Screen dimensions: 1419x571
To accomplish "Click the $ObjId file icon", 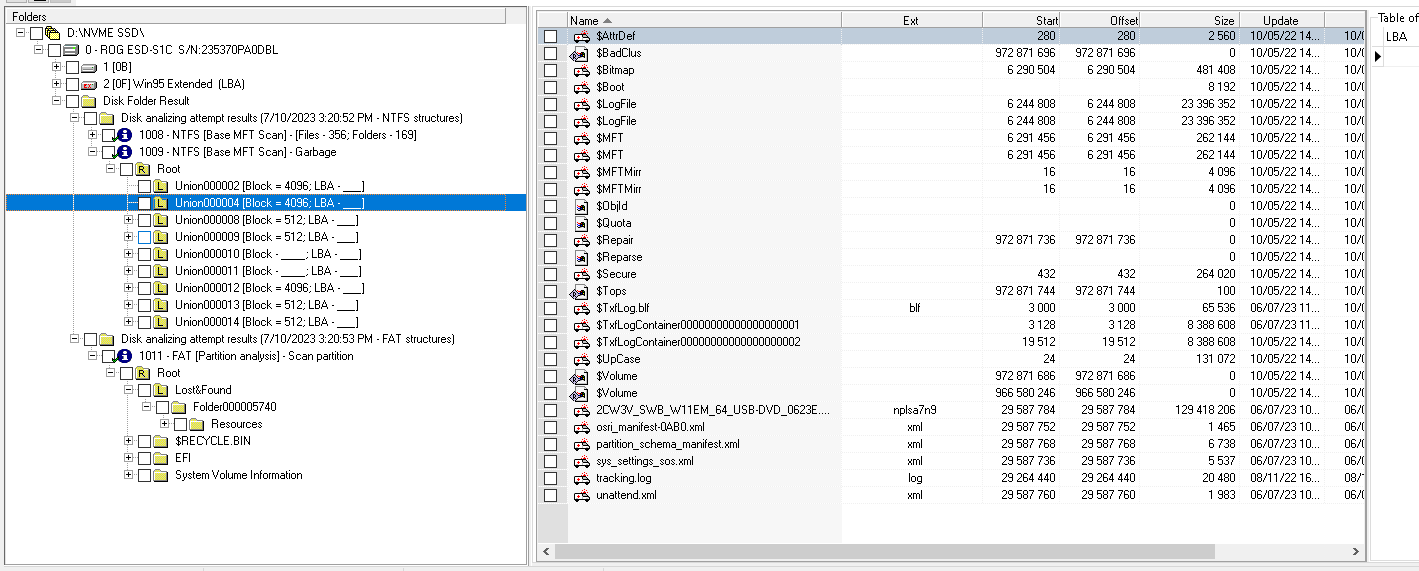I will coord(581,206).
